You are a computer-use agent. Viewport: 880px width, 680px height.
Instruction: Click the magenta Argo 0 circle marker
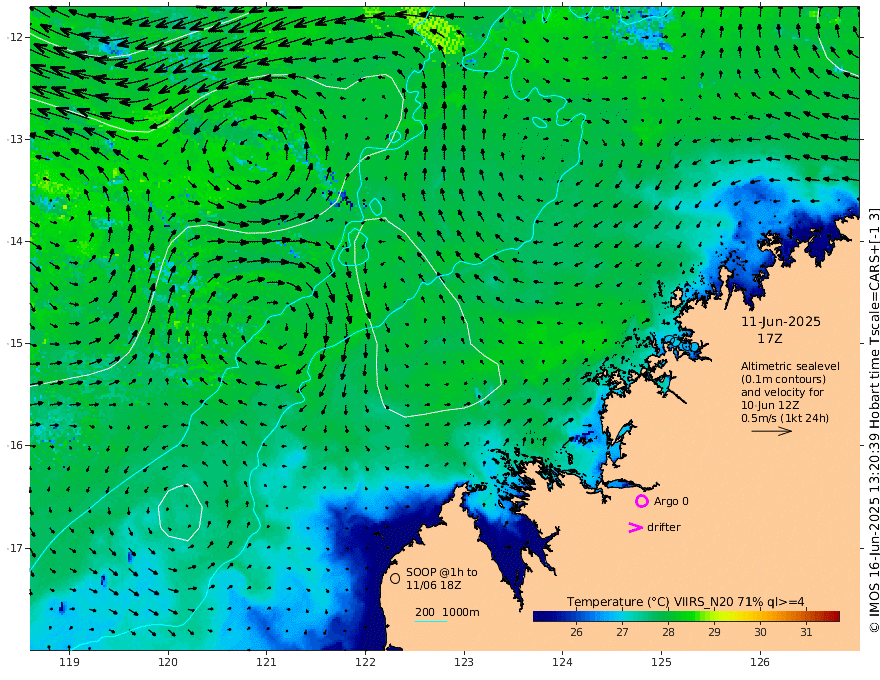coord(642,501)
